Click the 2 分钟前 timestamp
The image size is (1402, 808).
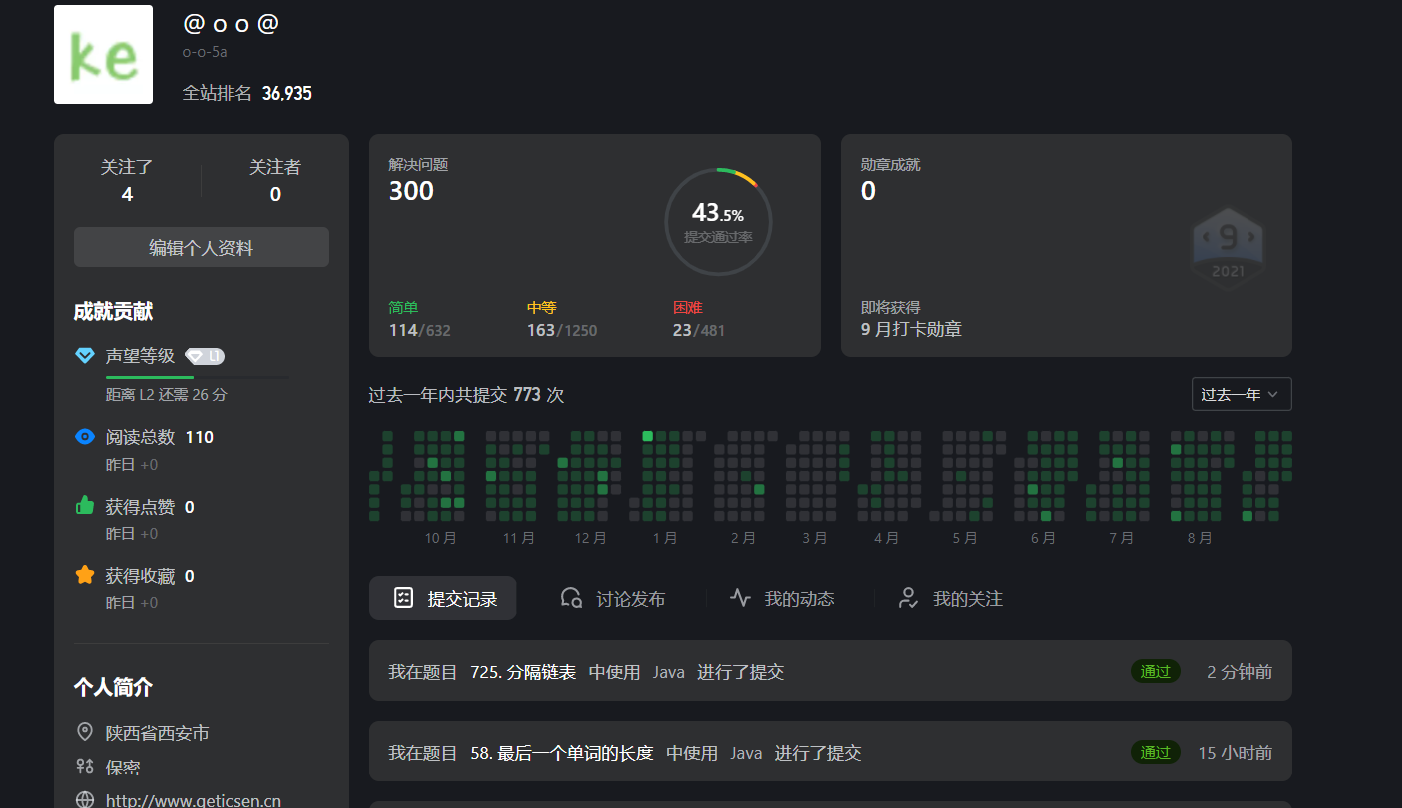click(1239, 672)
